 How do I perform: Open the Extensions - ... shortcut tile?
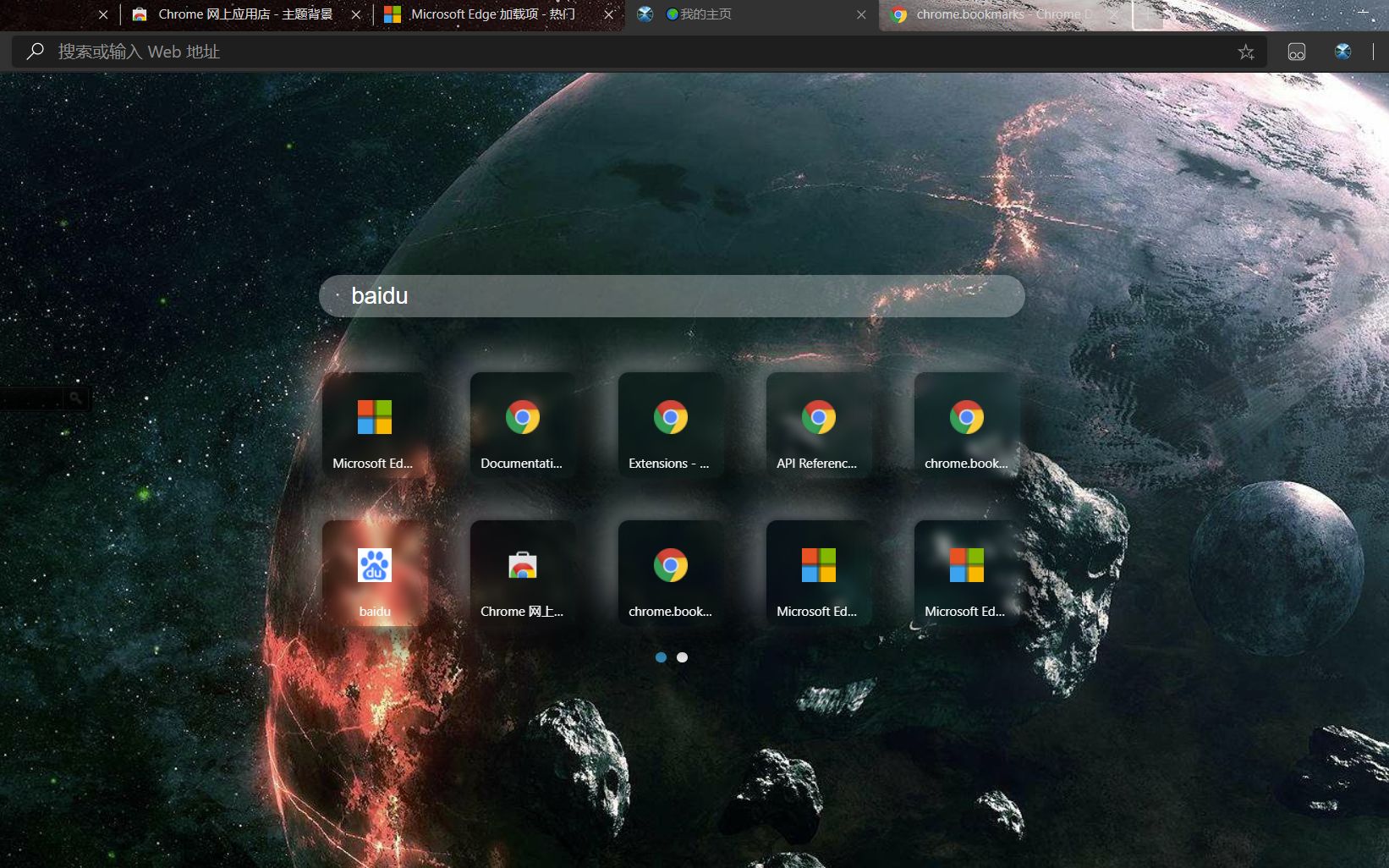[671, 426]
